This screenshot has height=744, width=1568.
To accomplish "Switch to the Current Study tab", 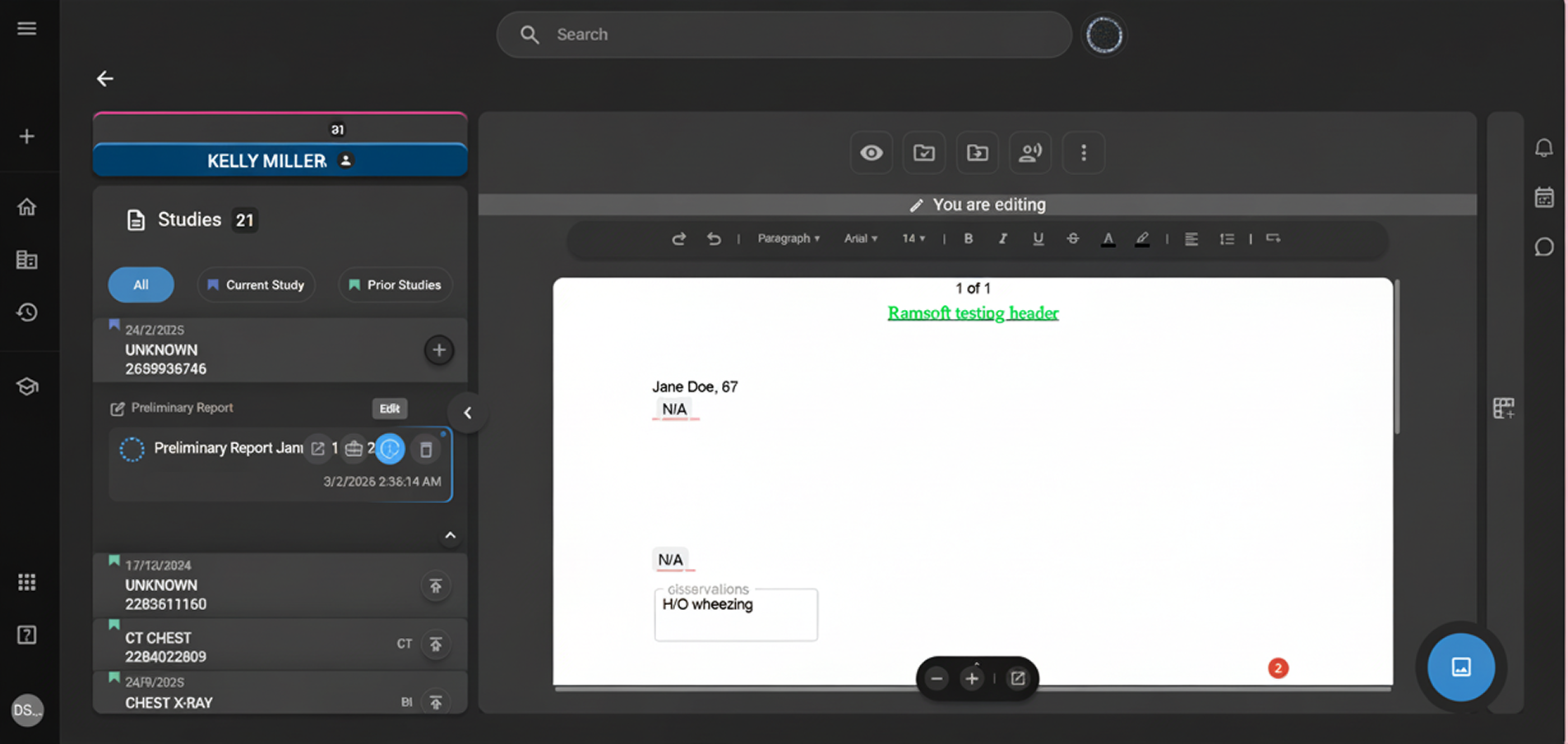I will pyautogui.click(x=256, y=284).
